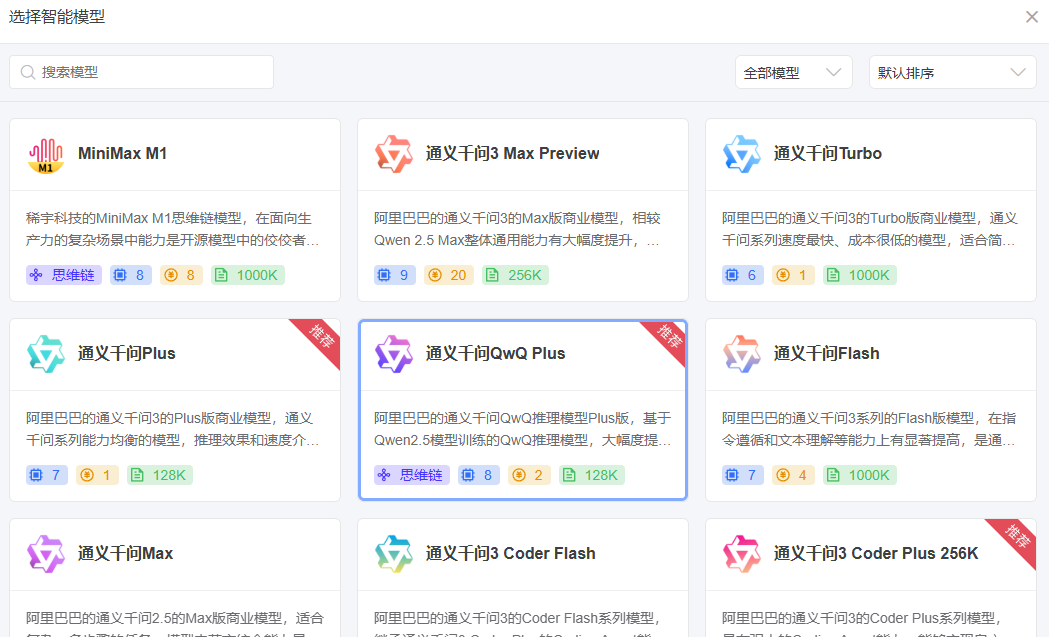Click the 通义千问3 Coder Flash logo icon
1049x637 pixels.
393,554
